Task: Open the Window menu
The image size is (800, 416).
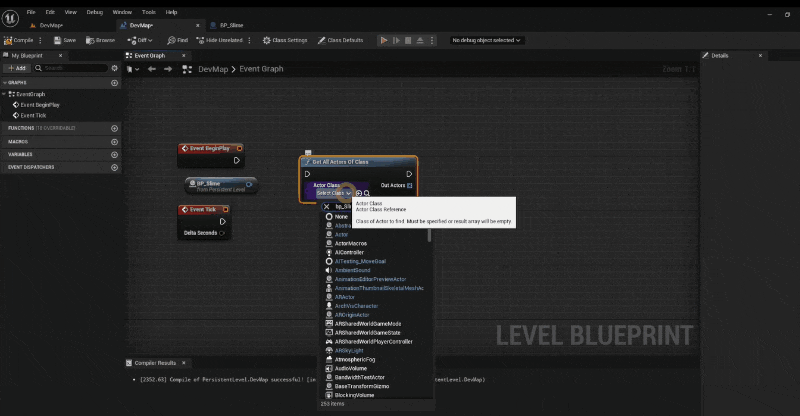Action: coord(122,12)
